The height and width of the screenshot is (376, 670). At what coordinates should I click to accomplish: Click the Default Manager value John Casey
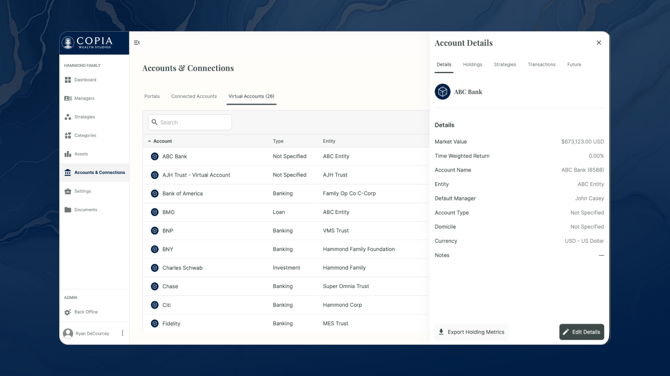589,199
